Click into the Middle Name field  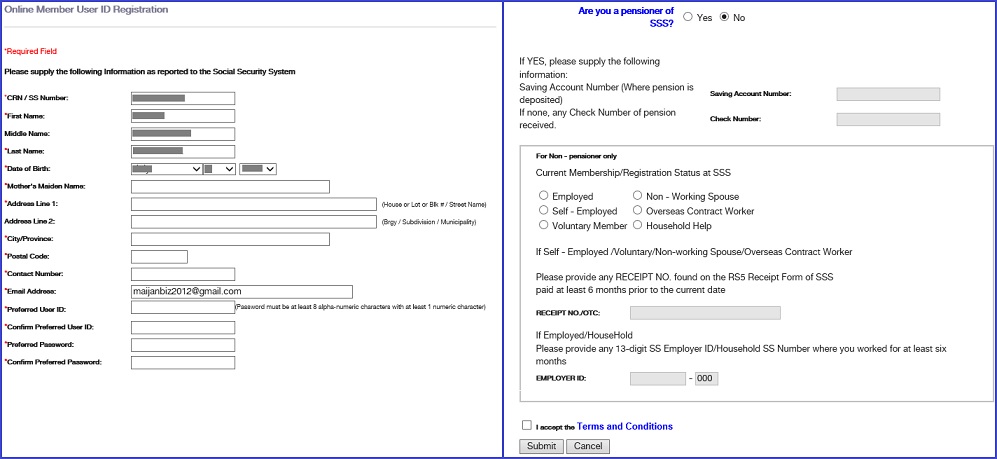coord(183,134)
